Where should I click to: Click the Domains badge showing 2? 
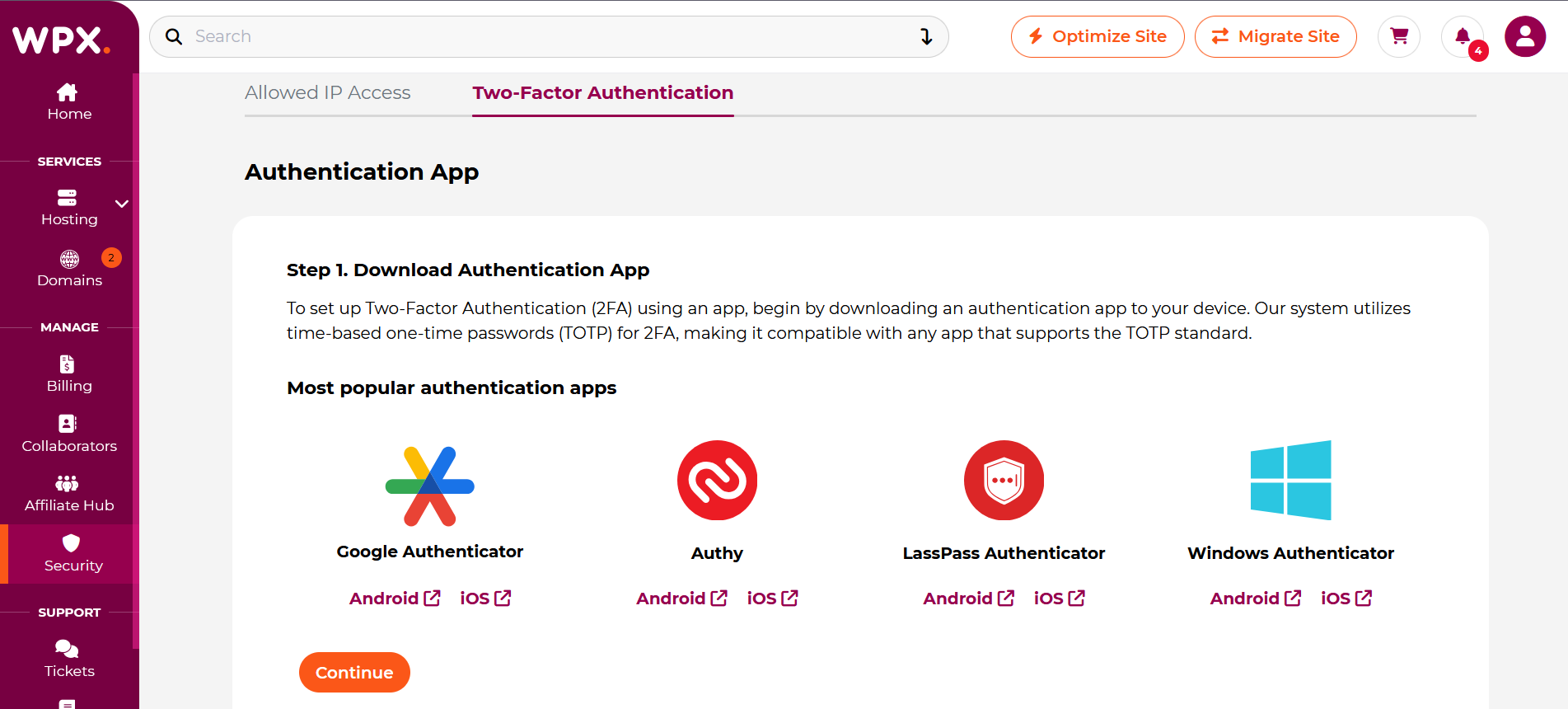(x=111, y=257)
